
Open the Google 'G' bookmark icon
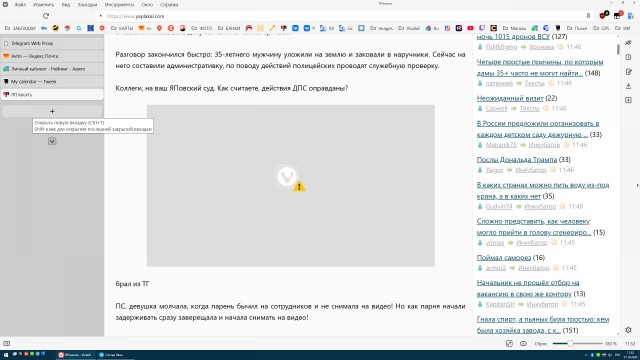pos(79,28)
